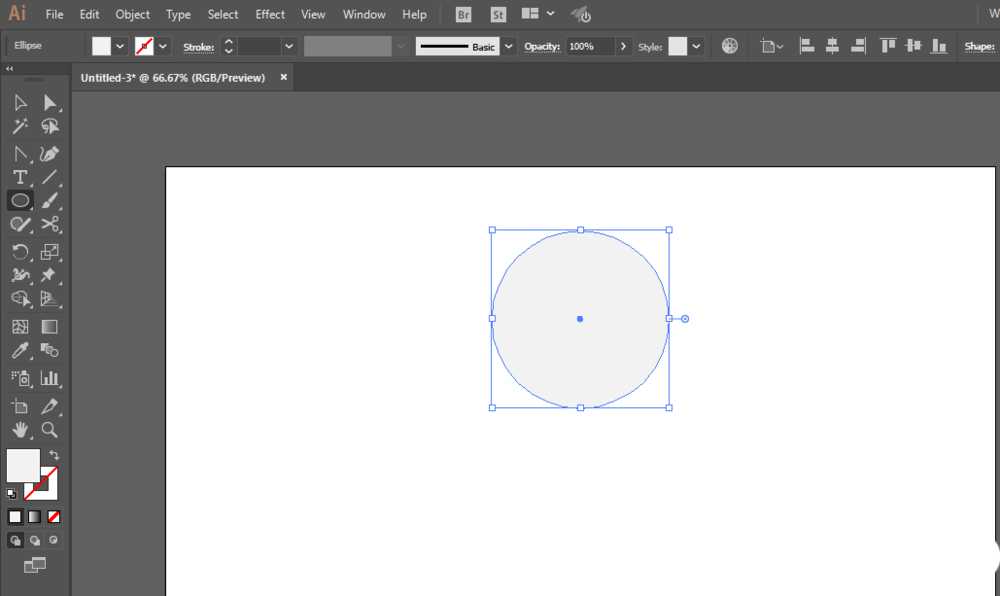Click the Stroke label link

[198, 47]
